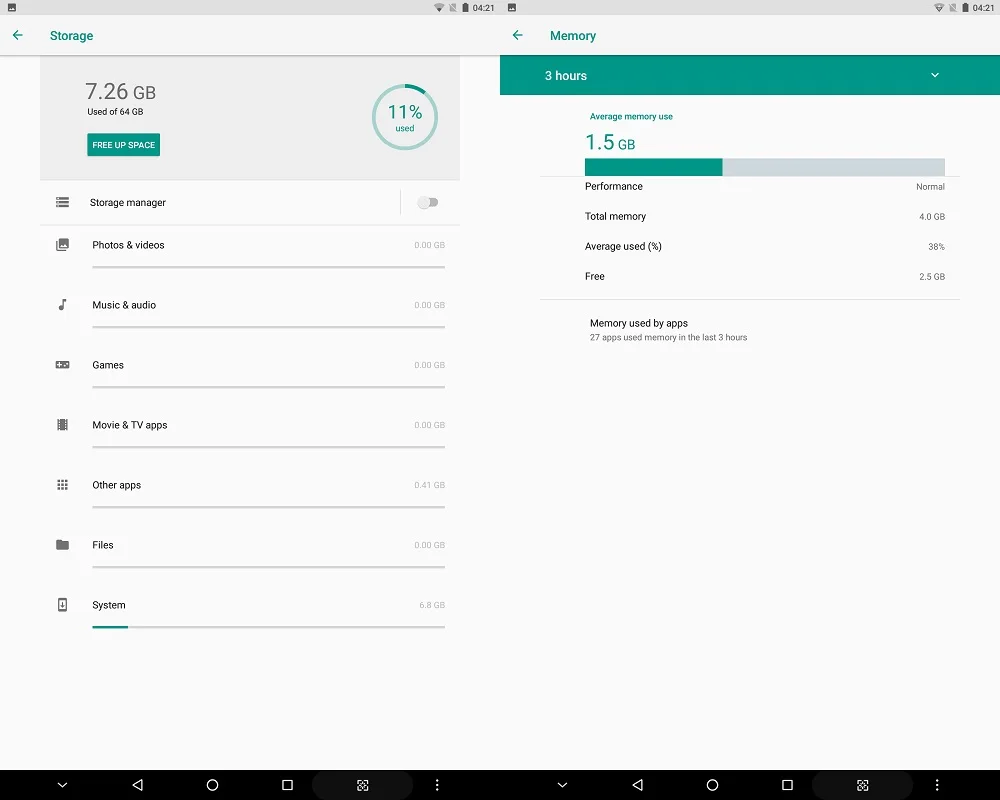Tap Wi-Fi status icon on Storage screen

point(439,8)
